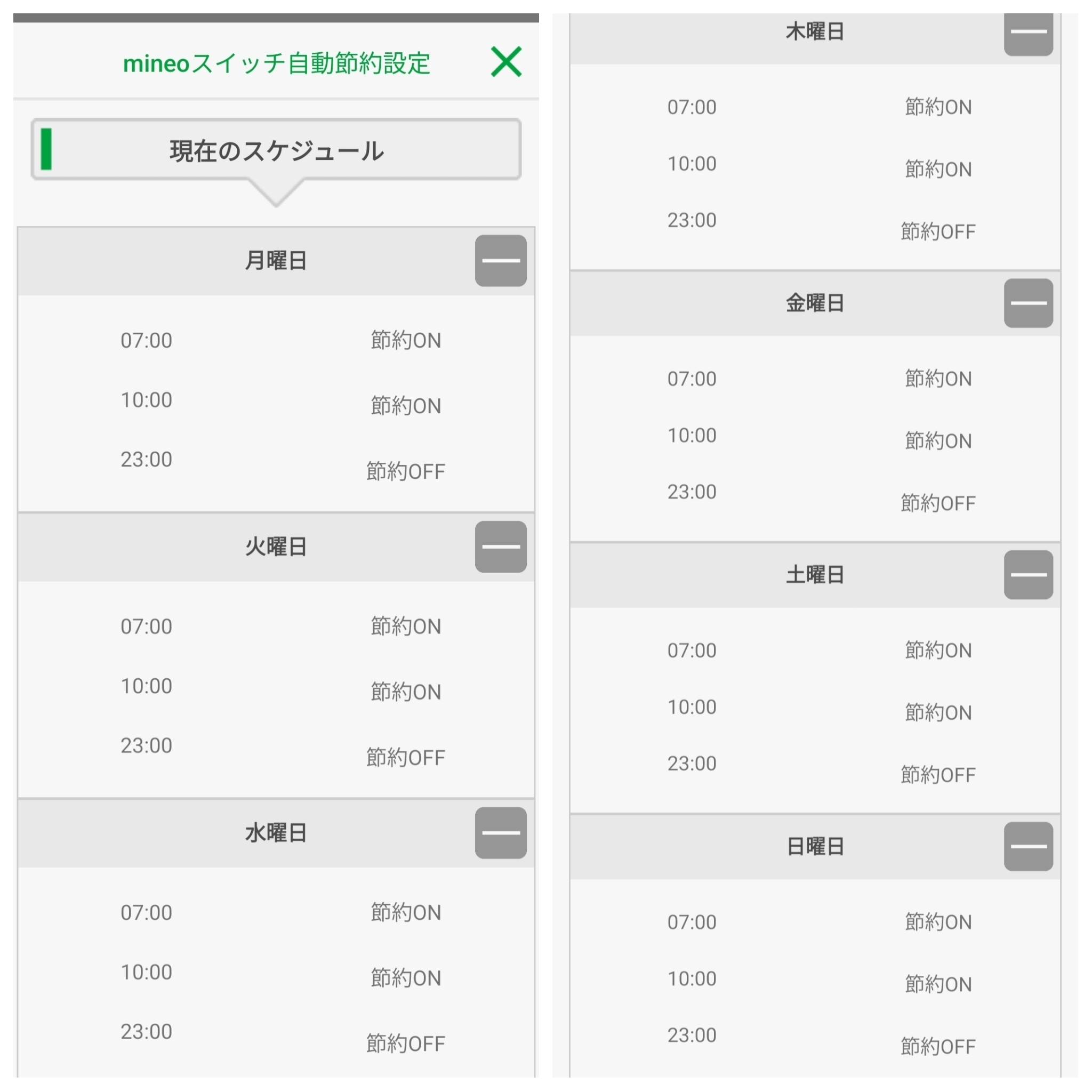Click the 10:00 time under 金曜日
This screenshot has height=1092, width=1092.
point(691,435)
